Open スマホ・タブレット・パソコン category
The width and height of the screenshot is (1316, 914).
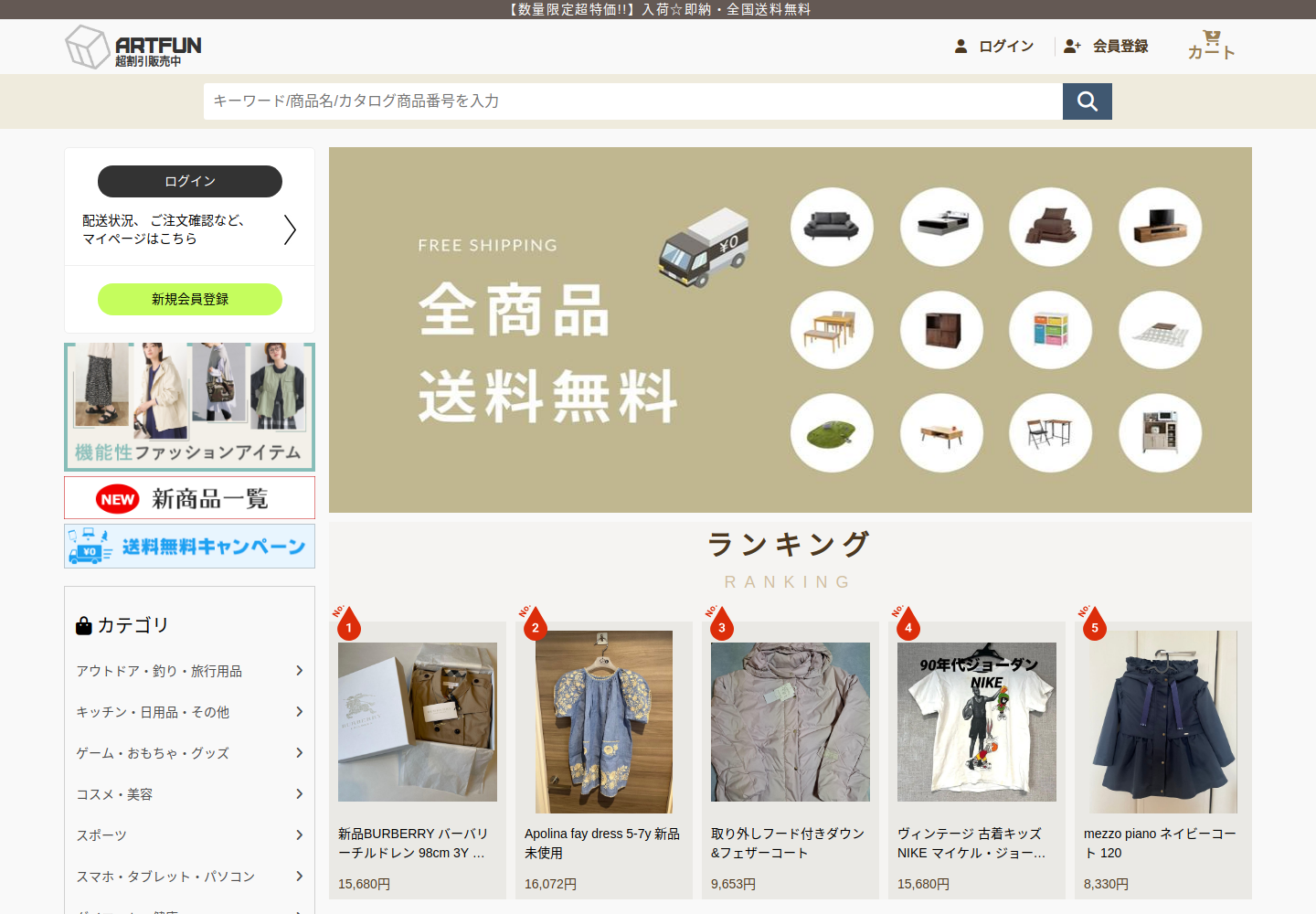point(165,877)
